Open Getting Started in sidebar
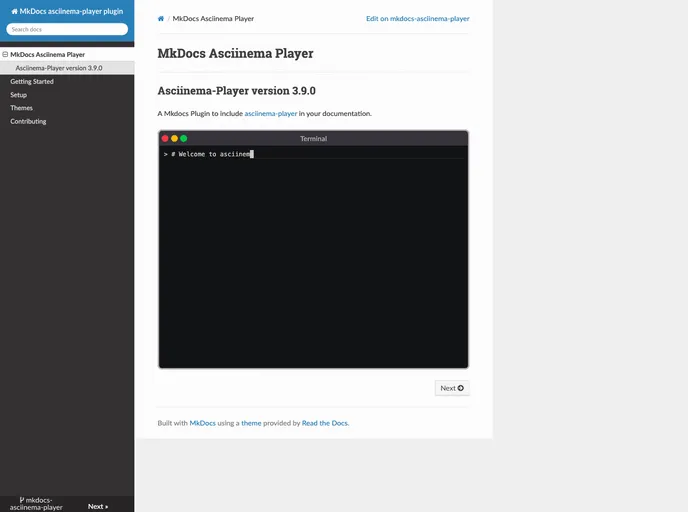The height and width of the screenshot is (512, 688). 32,82
